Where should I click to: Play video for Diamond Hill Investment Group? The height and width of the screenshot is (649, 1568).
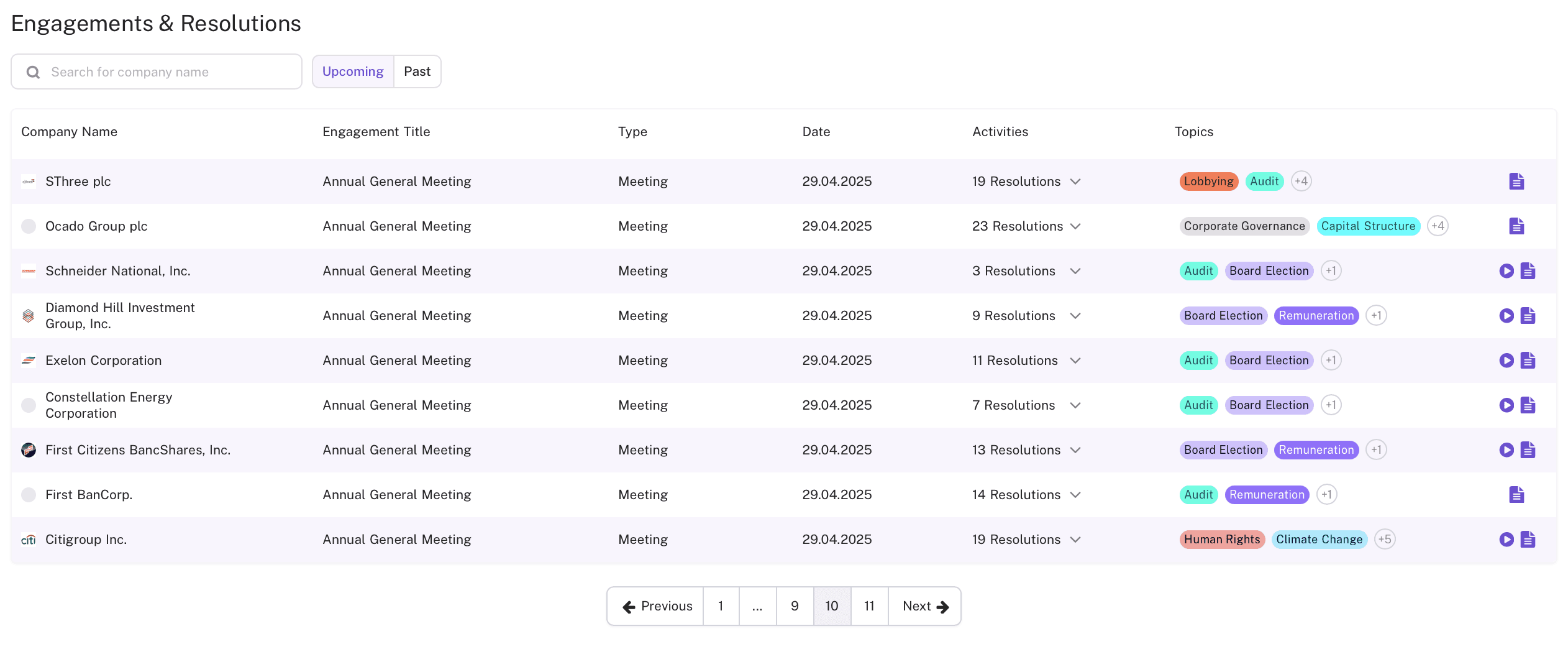pyautogui.click(x=1506, y=316)
